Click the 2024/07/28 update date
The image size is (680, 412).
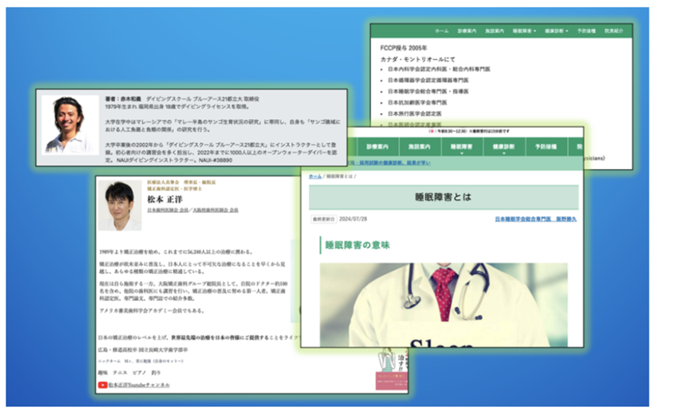353,219
